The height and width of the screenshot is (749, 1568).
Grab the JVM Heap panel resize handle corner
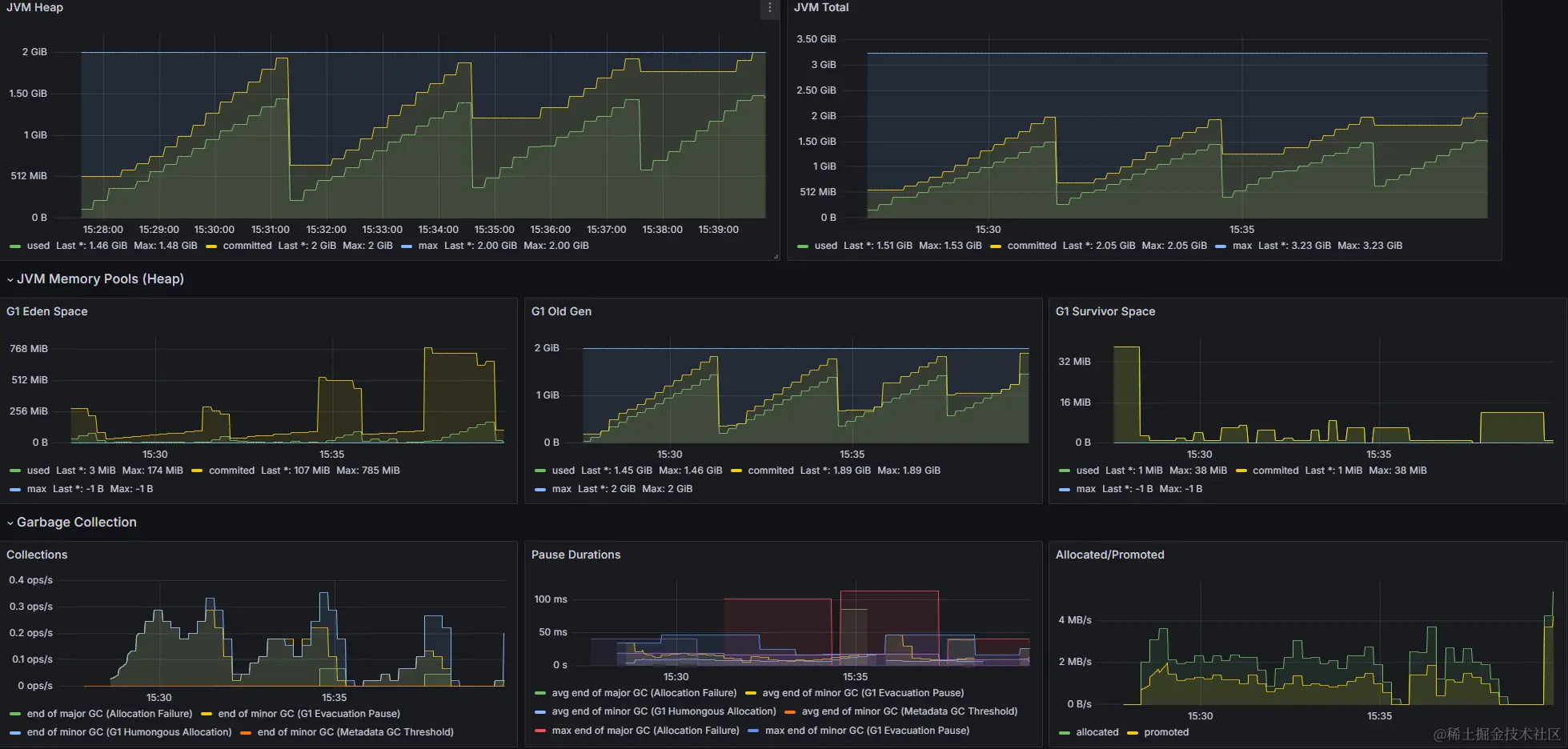point(776,256)
